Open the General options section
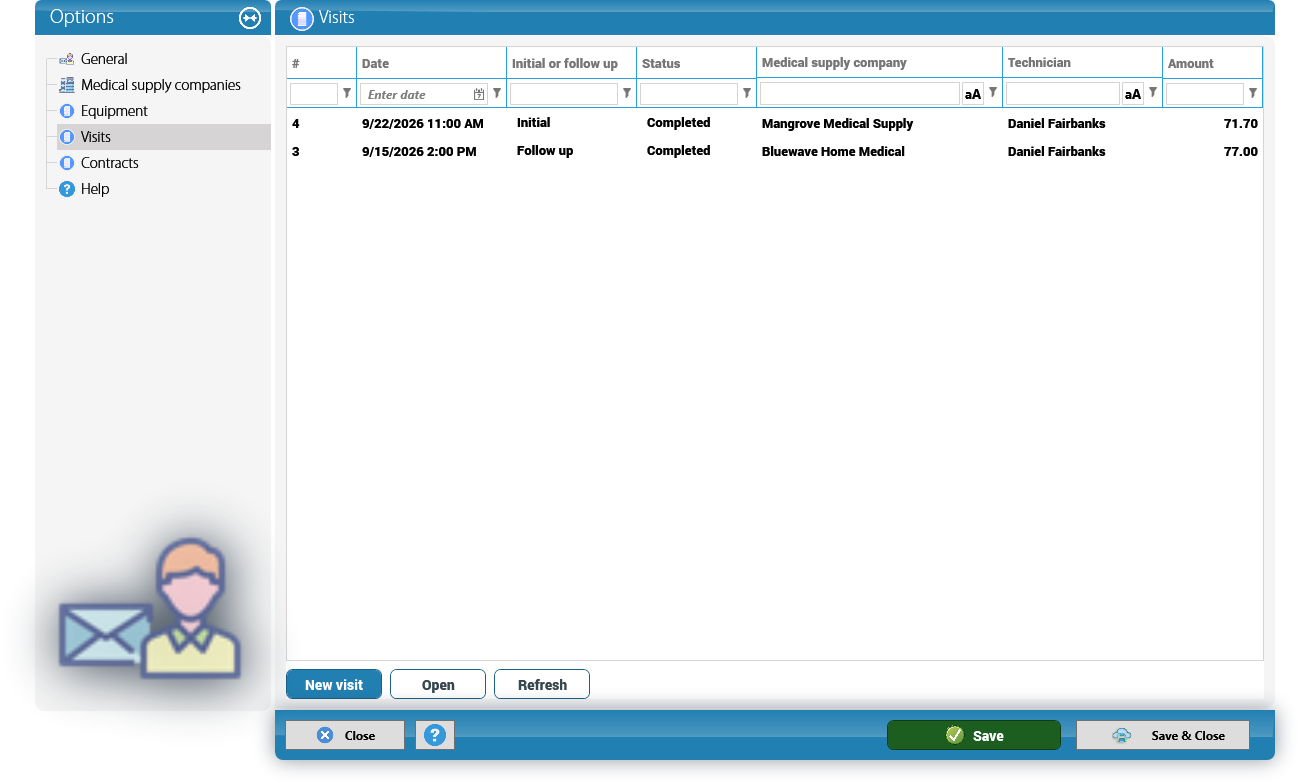 (x=104, y=59)
